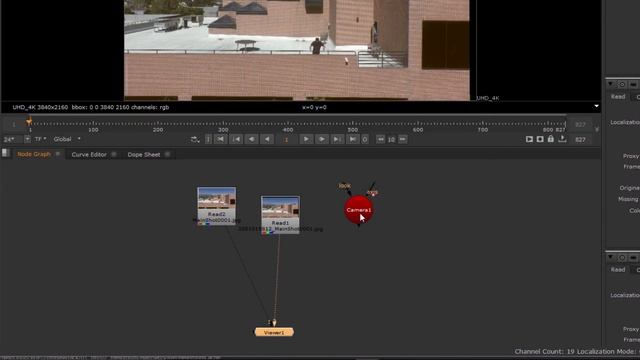Select the Read1 node
The image size is (640, 360).
click(280, 214)
